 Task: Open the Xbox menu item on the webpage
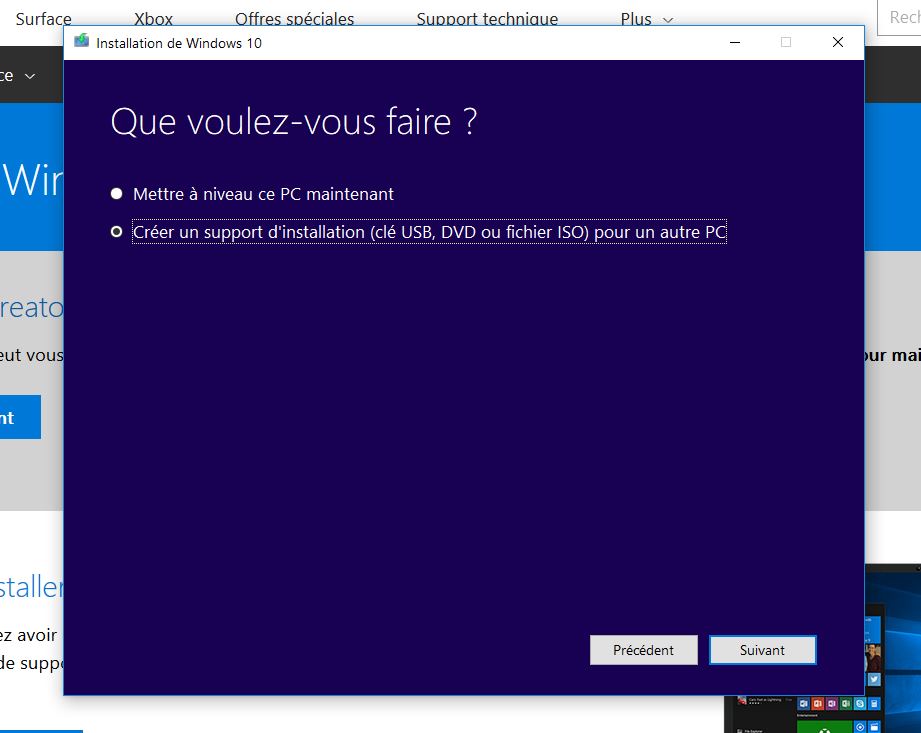coord(153,19)
